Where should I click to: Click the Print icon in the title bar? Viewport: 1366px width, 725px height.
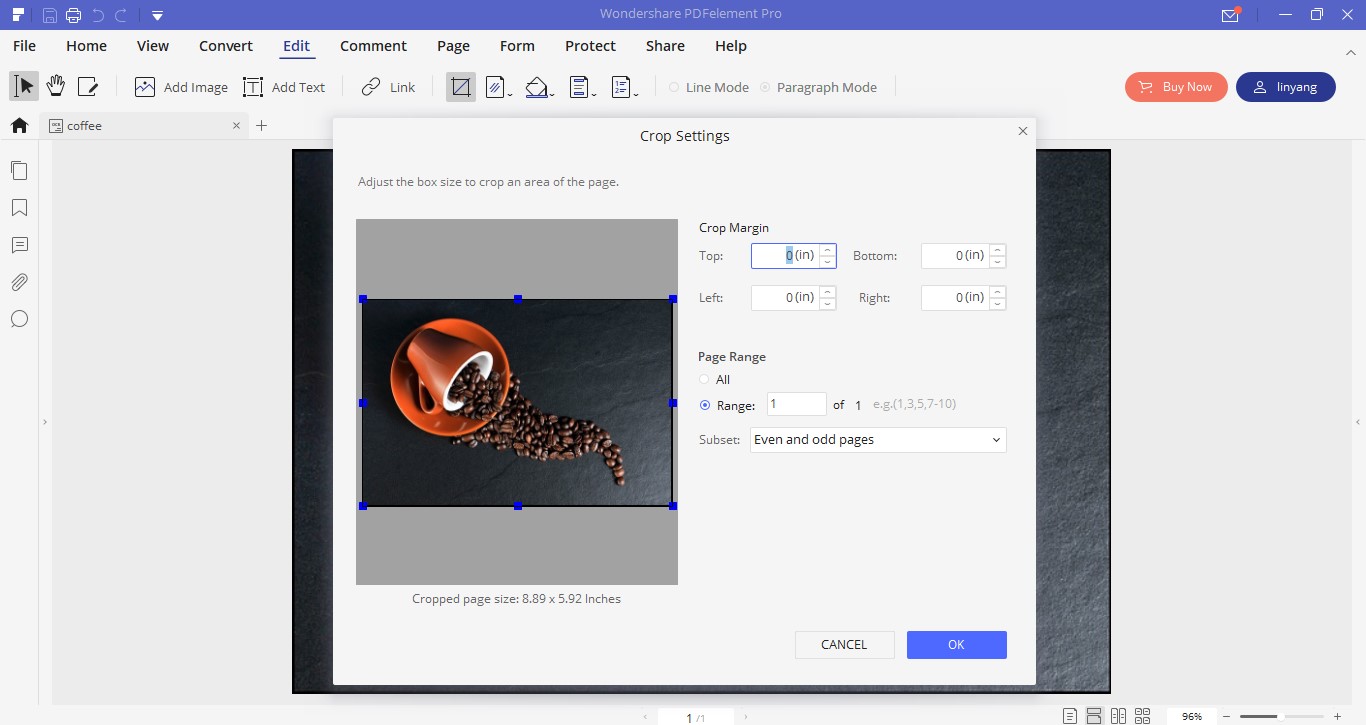pos(73,15)
